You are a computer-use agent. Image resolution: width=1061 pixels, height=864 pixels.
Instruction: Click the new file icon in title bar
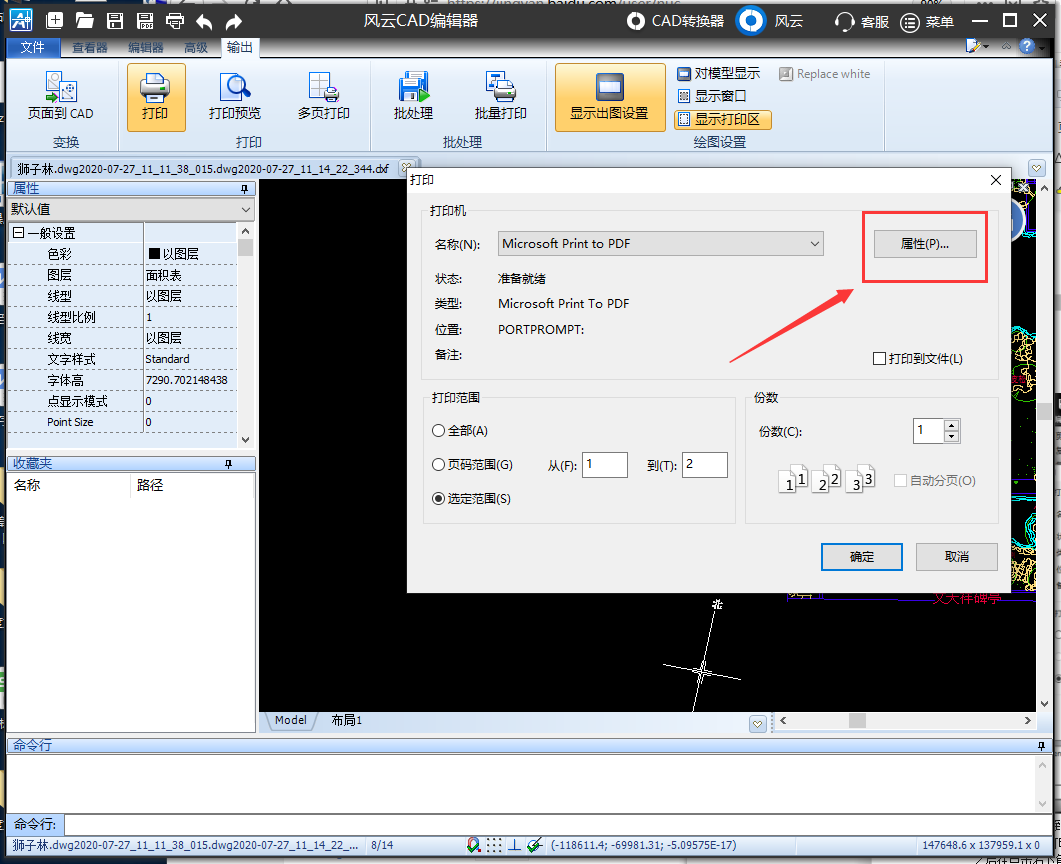click(x=55, y=20)
